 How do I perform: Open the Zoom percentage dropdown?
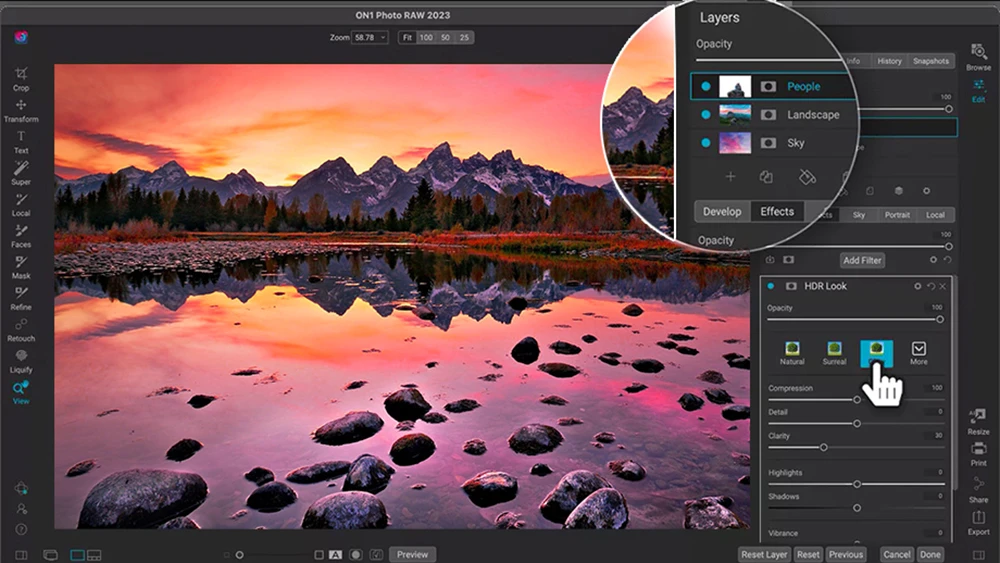coord(370,38)
